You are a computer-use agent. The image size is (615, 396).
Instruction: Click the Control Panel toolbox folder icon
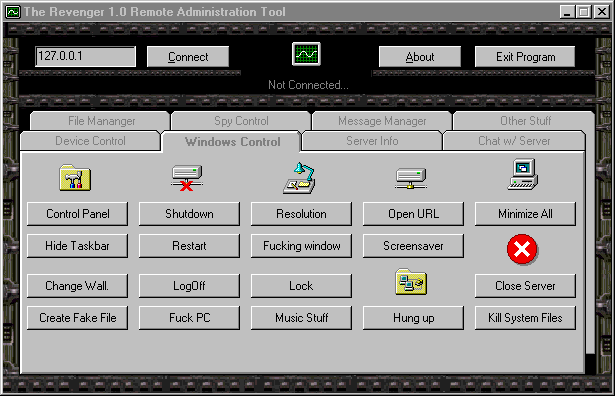click(75, 178)
